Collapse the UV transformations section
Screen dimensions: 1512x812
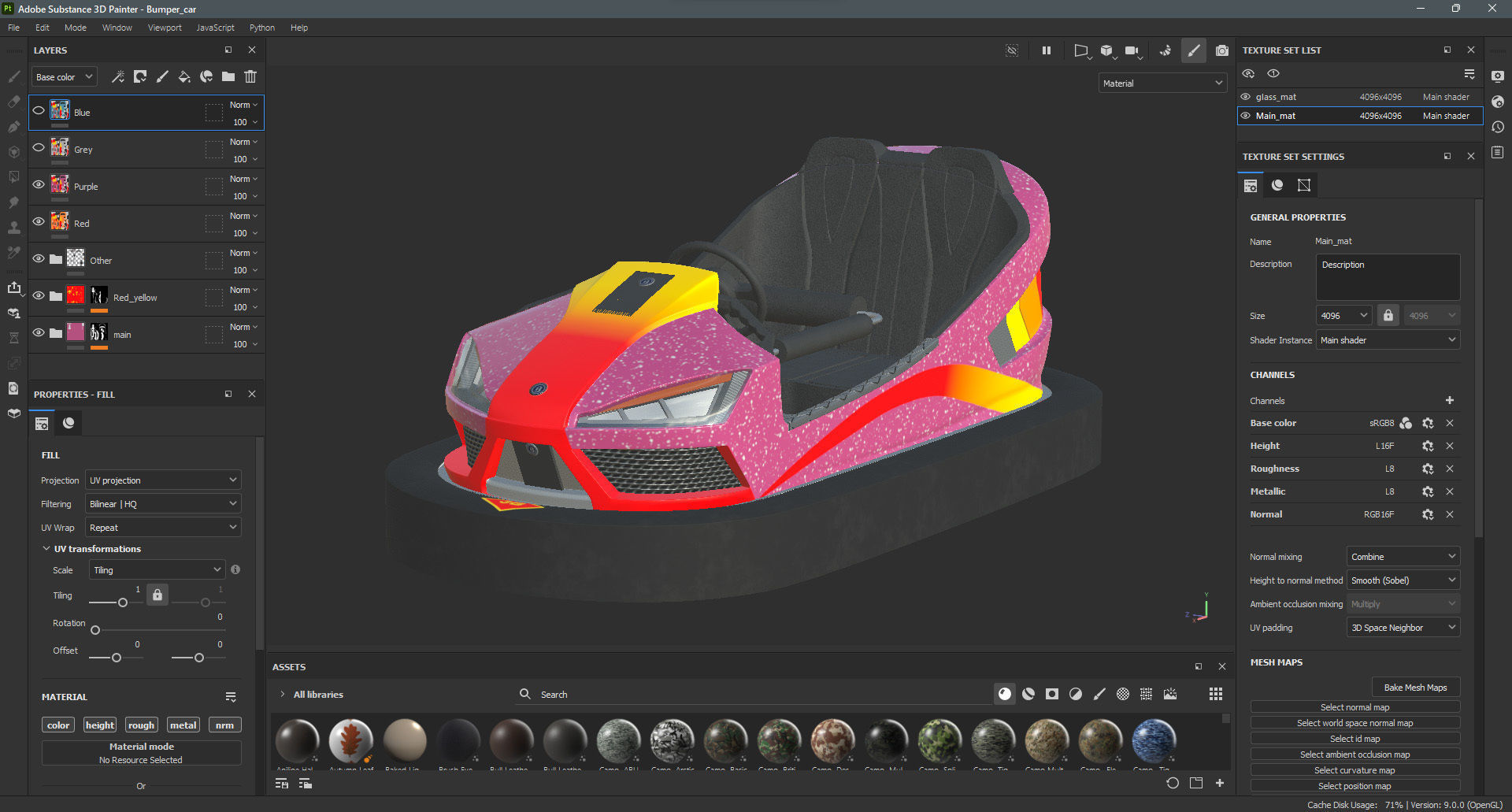46,548
